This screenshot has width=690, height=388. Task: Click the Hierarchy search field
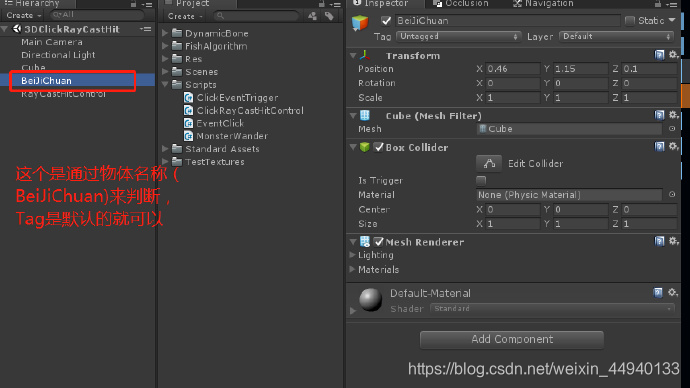pos(96,15)
